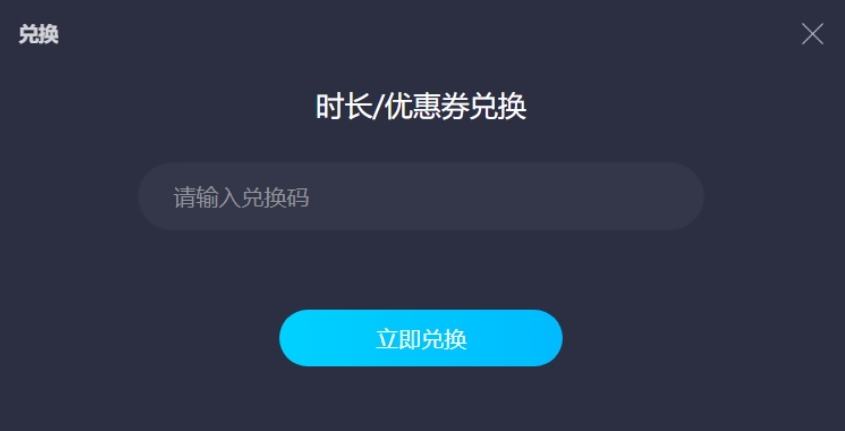
Task: Click the X icon at the dialog corner
Action: coord(812,34)
